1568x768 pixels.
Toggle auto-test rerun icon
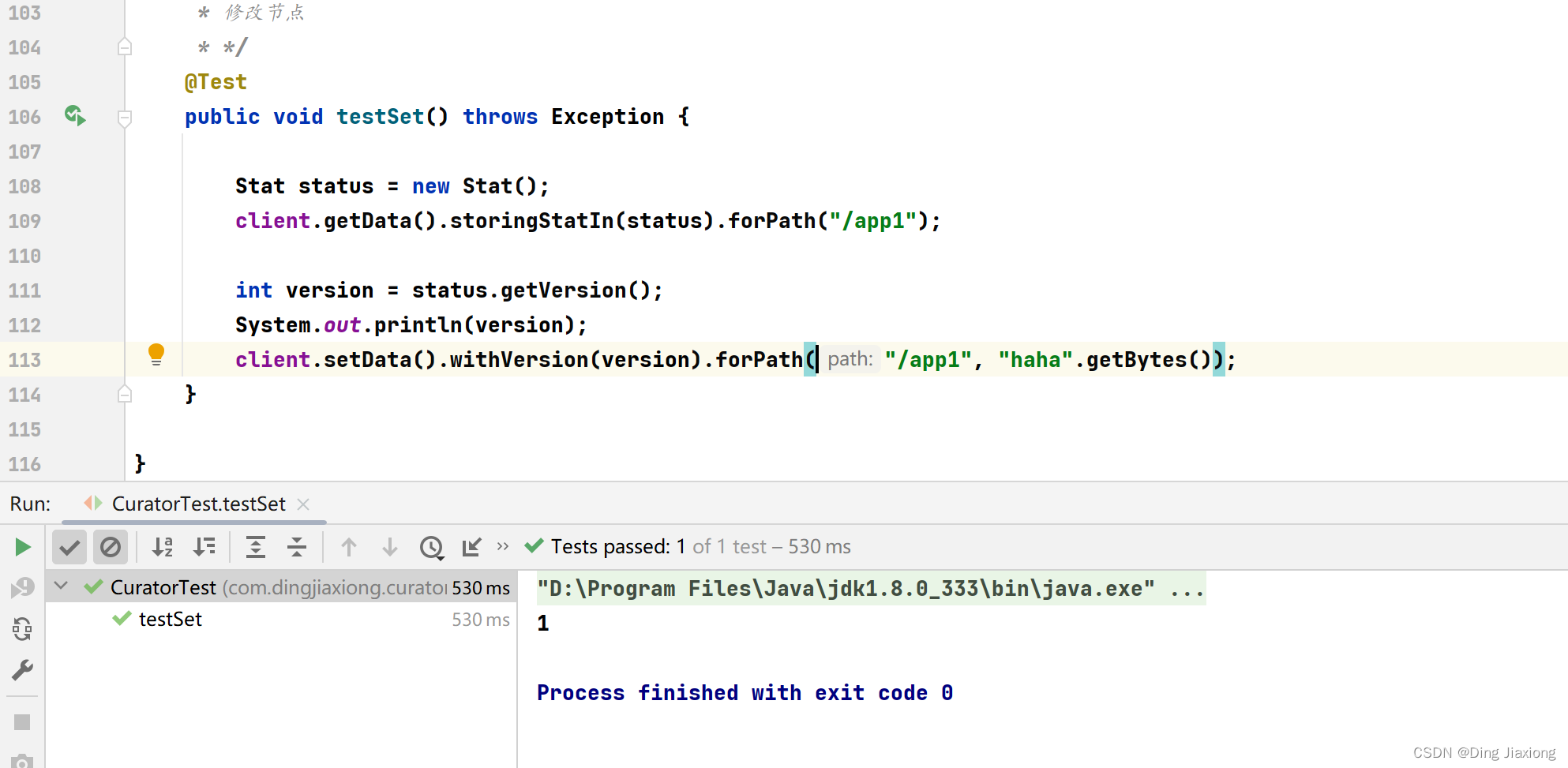click(x=23, y=629)
